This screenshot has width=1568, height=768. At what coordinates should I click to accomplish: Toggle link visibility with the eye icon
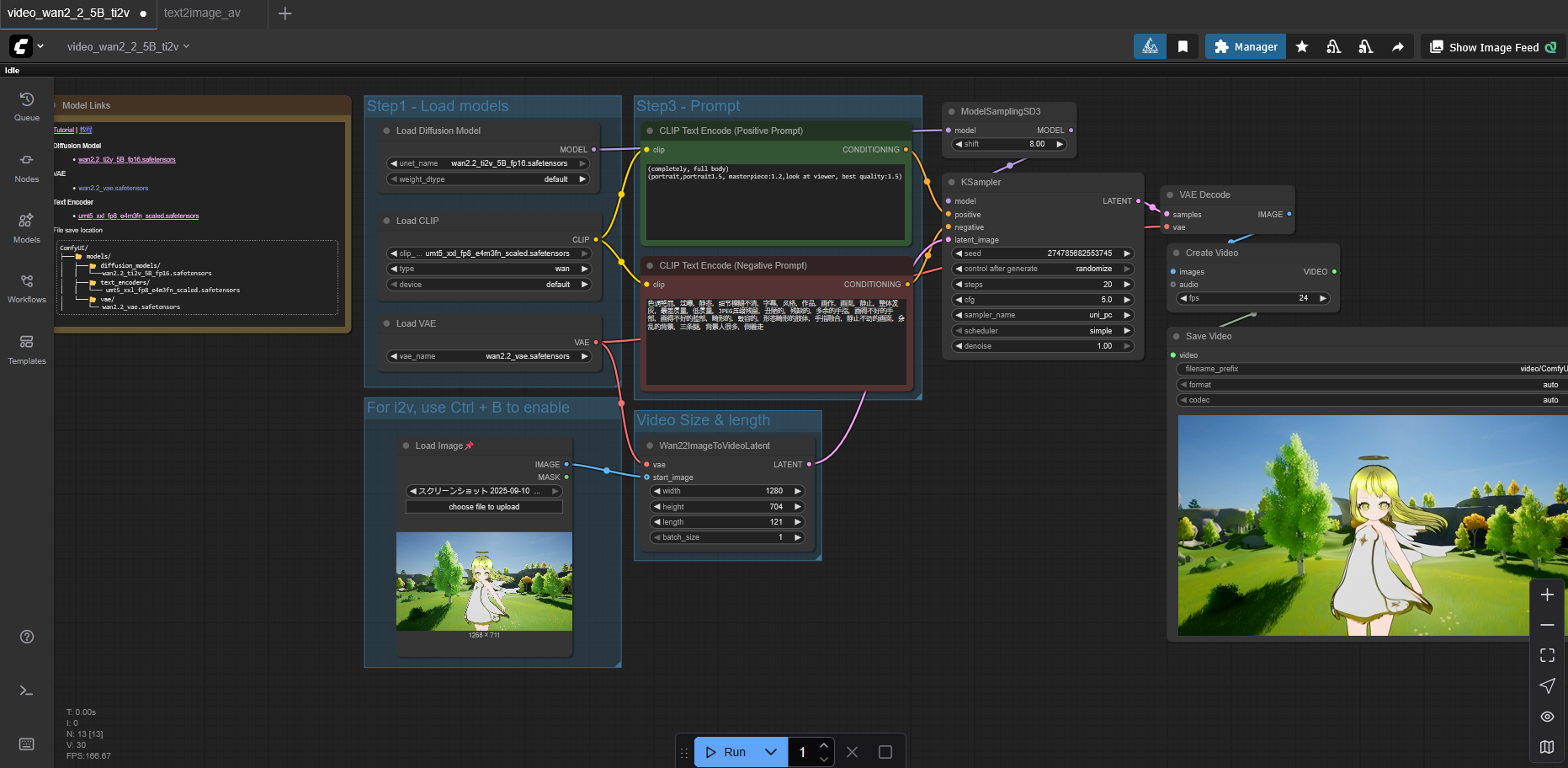click(x=1547, y=717)
